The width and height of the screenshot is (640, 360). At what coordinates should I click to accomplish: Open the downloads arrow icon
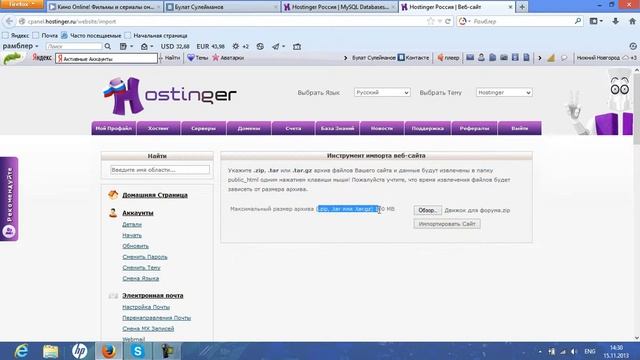616,21
